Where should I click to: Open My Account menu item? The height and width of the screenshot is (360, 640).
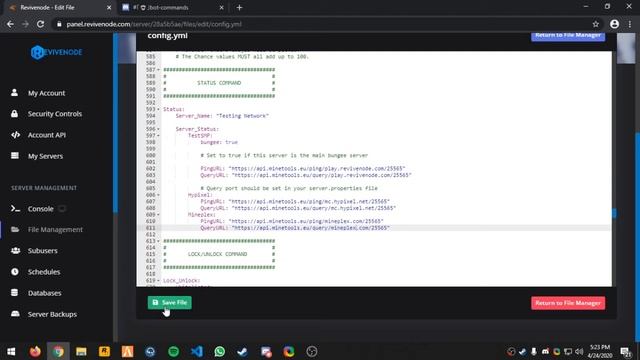tap(47, 93)
